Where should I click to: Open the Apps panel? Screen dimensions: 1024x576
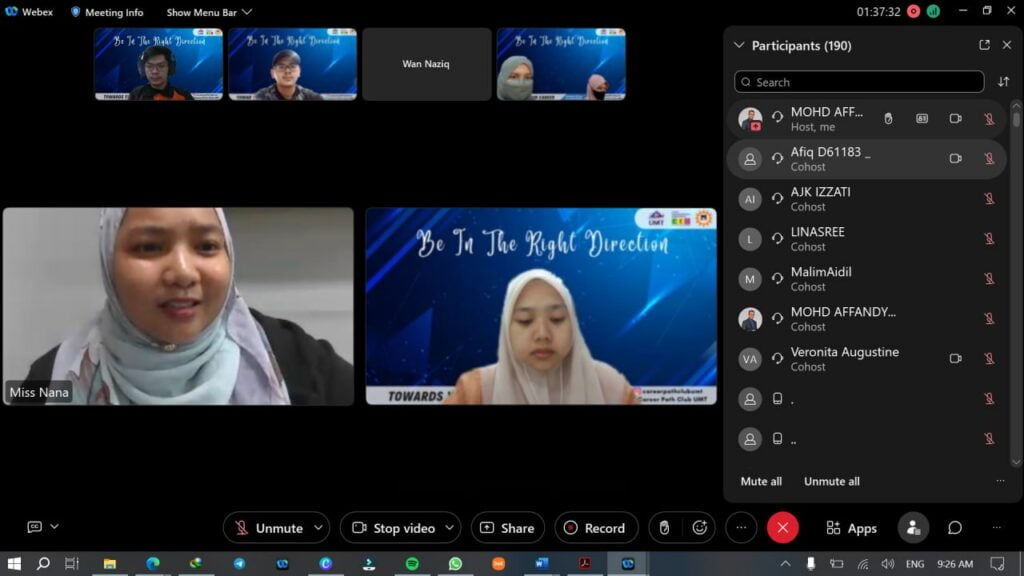click(x=851, y=528)
